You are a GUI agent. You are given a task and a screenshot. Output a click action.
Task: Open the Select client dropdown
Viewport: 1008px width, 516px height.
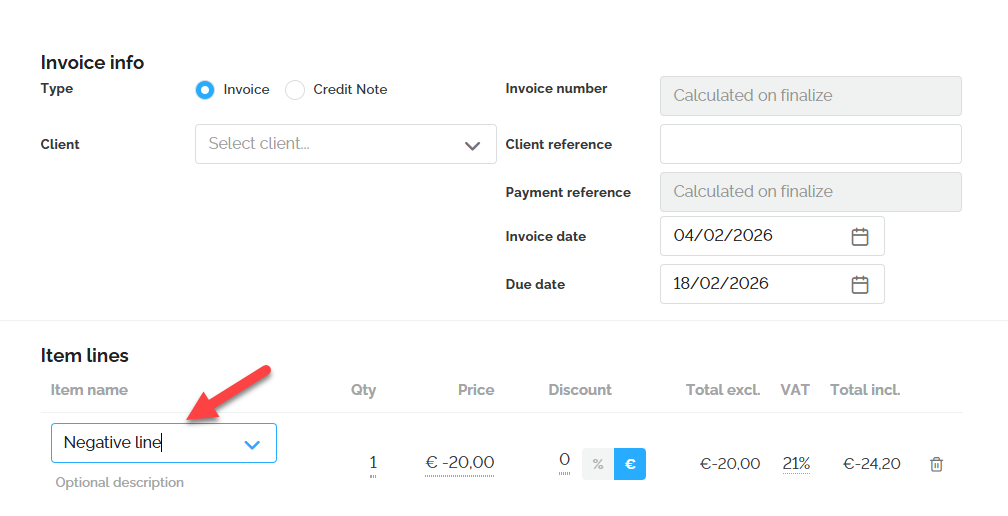coord(345,144)
